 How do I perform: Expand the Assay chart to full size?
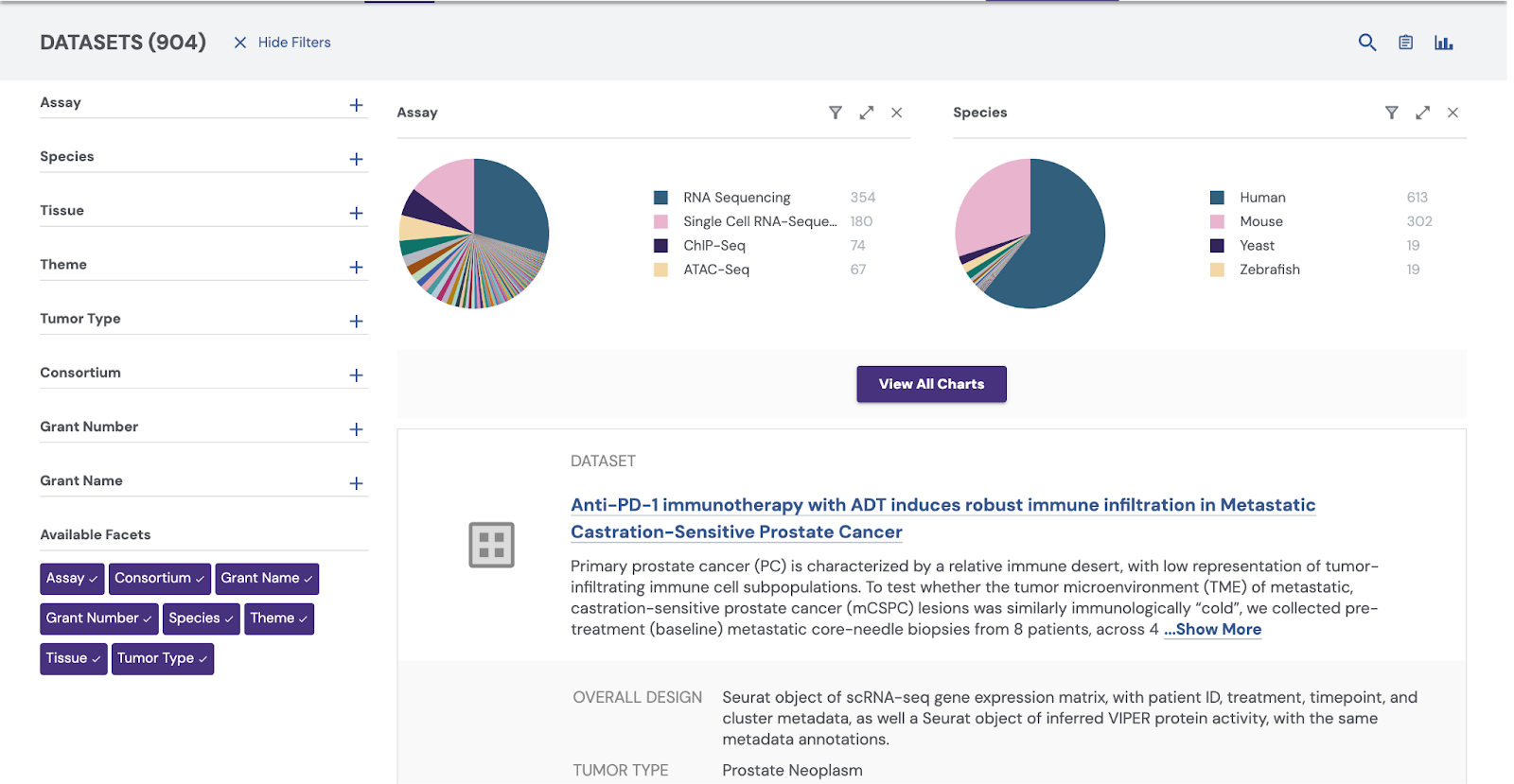click(866, 113)
